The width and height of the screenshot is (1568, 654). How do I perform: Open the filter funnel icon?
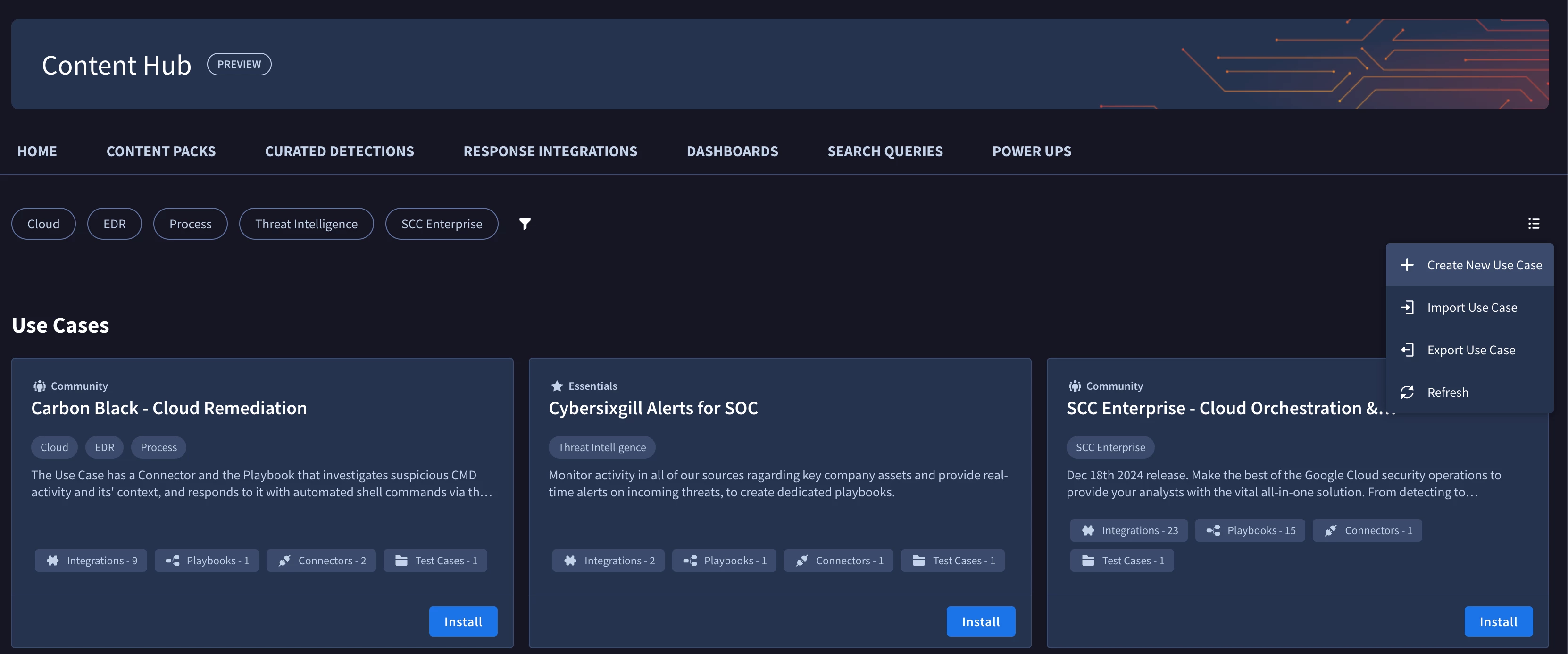(525, 224)
